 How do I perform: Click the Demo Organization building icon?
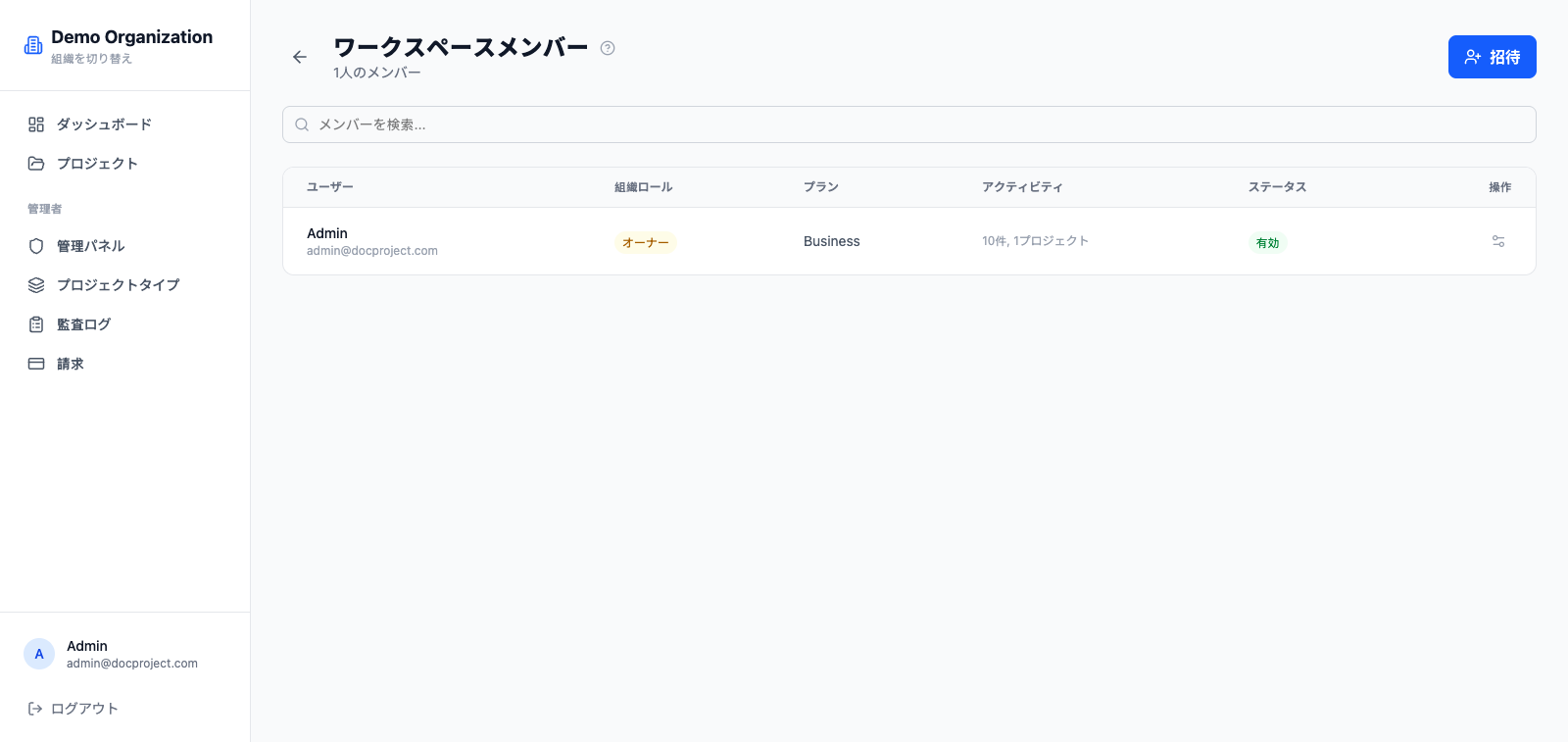[33, 45]
